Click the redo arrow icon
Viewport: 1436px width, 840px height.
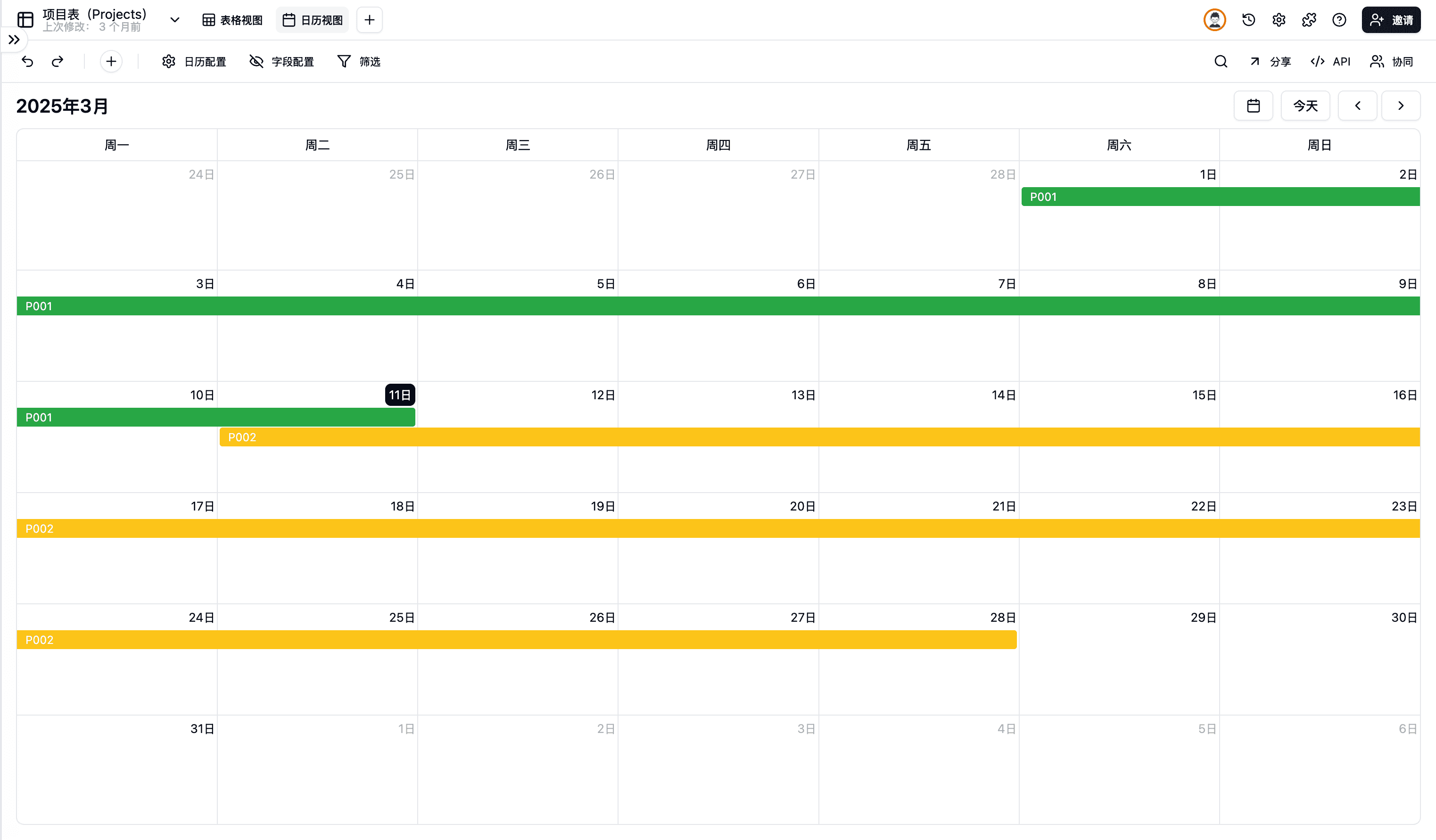pyautogui.click(x=58, y=62)
